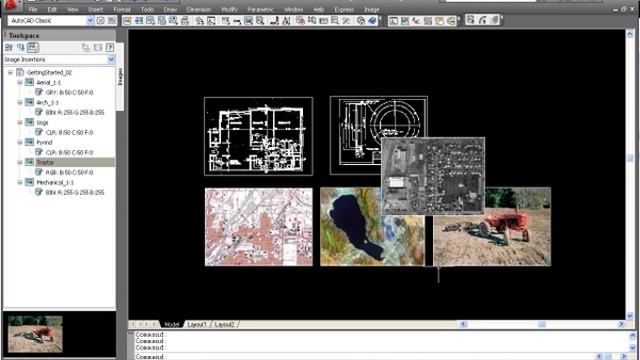Select the Aerial_1:1 tree item
The height and width of the screenshot is (360, 640).
point(49,82)
